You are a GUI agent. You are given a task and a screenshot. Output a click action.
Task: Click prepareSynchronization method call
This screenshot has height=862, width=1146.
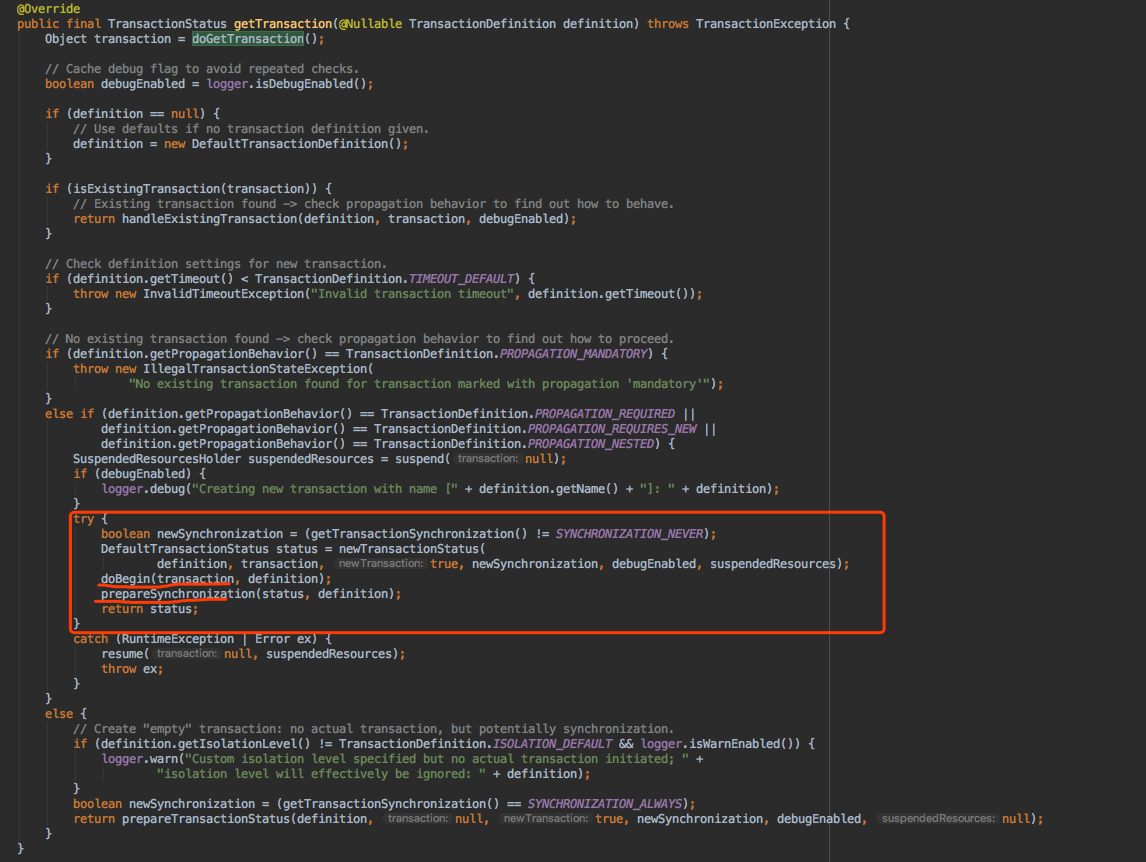(x=178, y=594)
